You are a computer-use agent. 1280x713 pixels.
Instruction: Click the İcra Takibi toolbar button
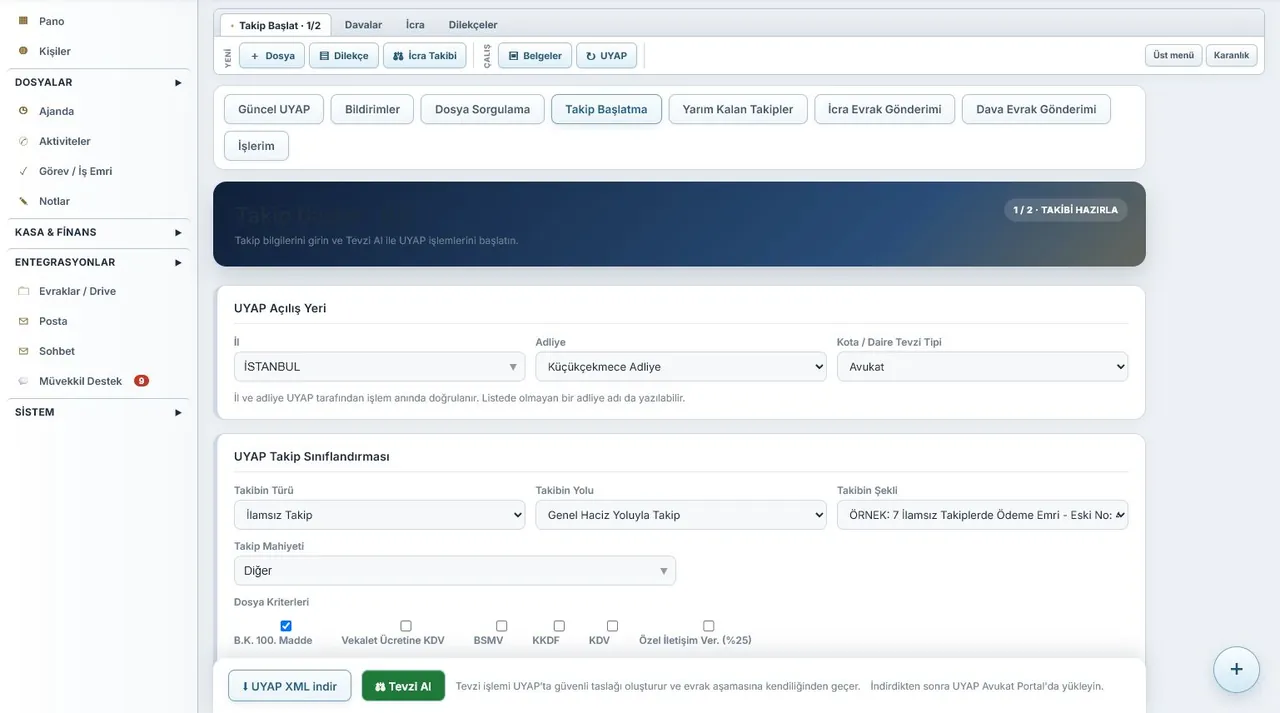[424, 56]
